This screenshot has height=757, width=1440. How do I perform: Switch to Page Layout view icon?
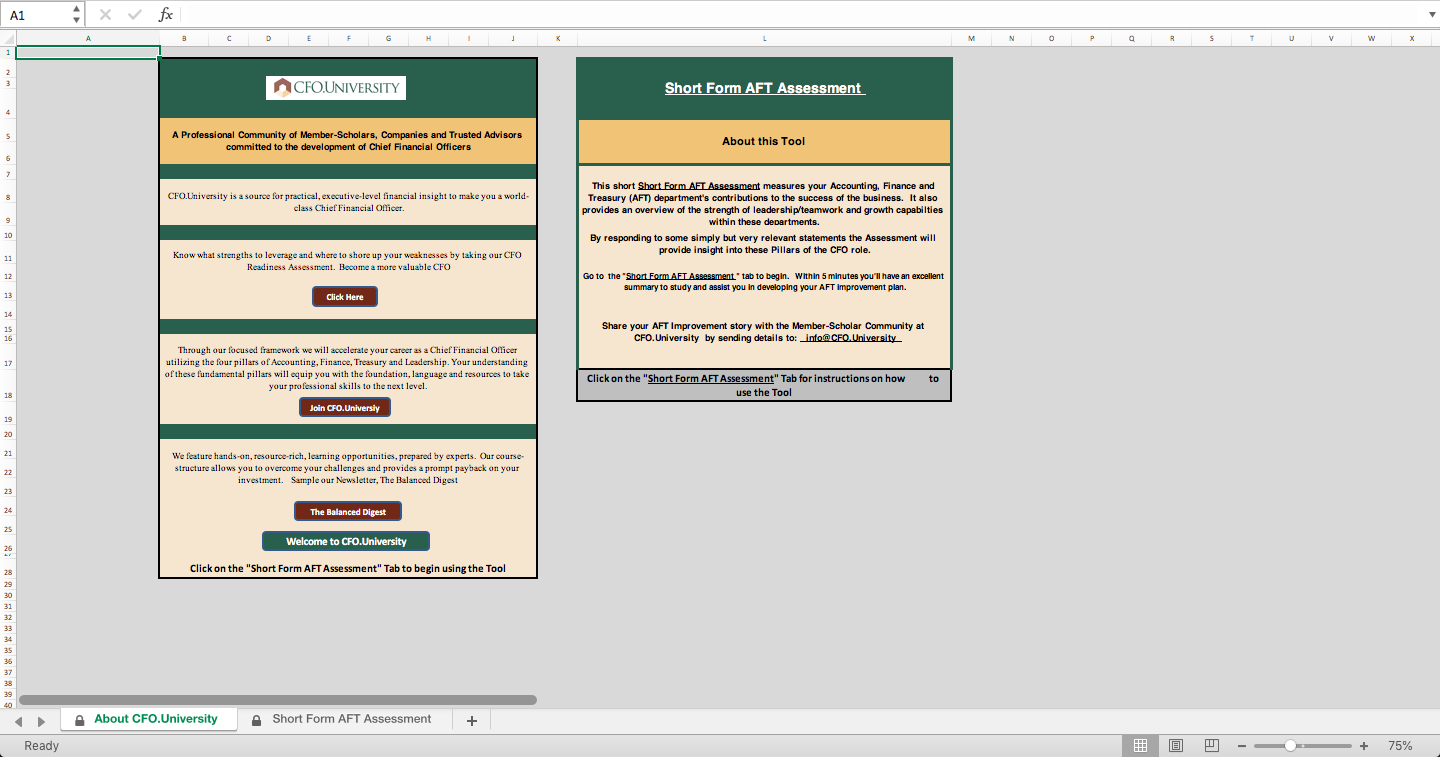(x=1176, y=746)
